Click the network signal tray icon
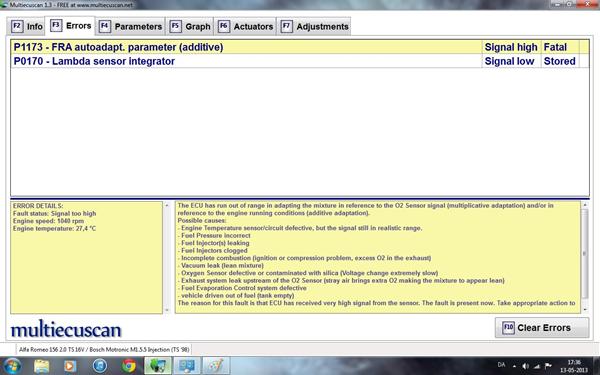The image size is (600, 375). 536,366
